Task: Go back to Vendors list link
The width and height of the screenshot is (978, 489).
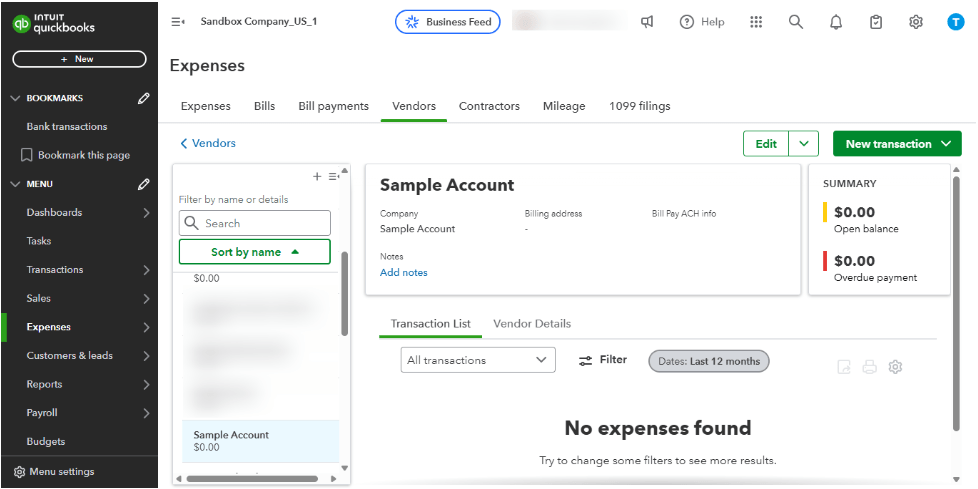Action: pos(208,143)
